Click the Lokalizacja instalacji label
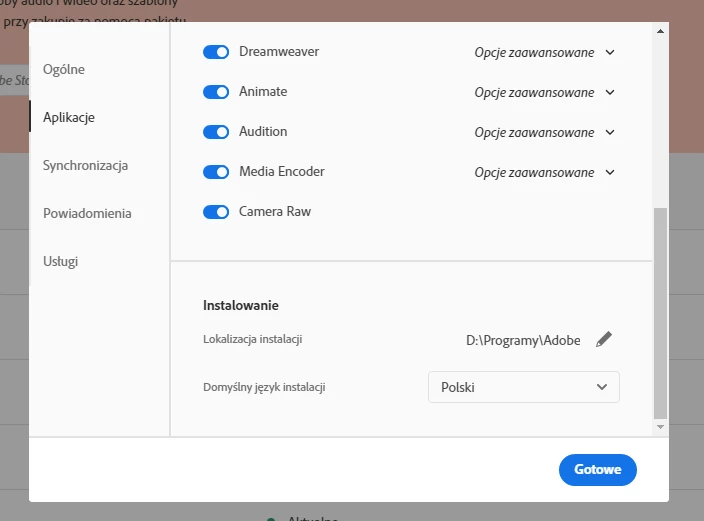This screenshot has height=521, width=704. [x=252, y=339]
